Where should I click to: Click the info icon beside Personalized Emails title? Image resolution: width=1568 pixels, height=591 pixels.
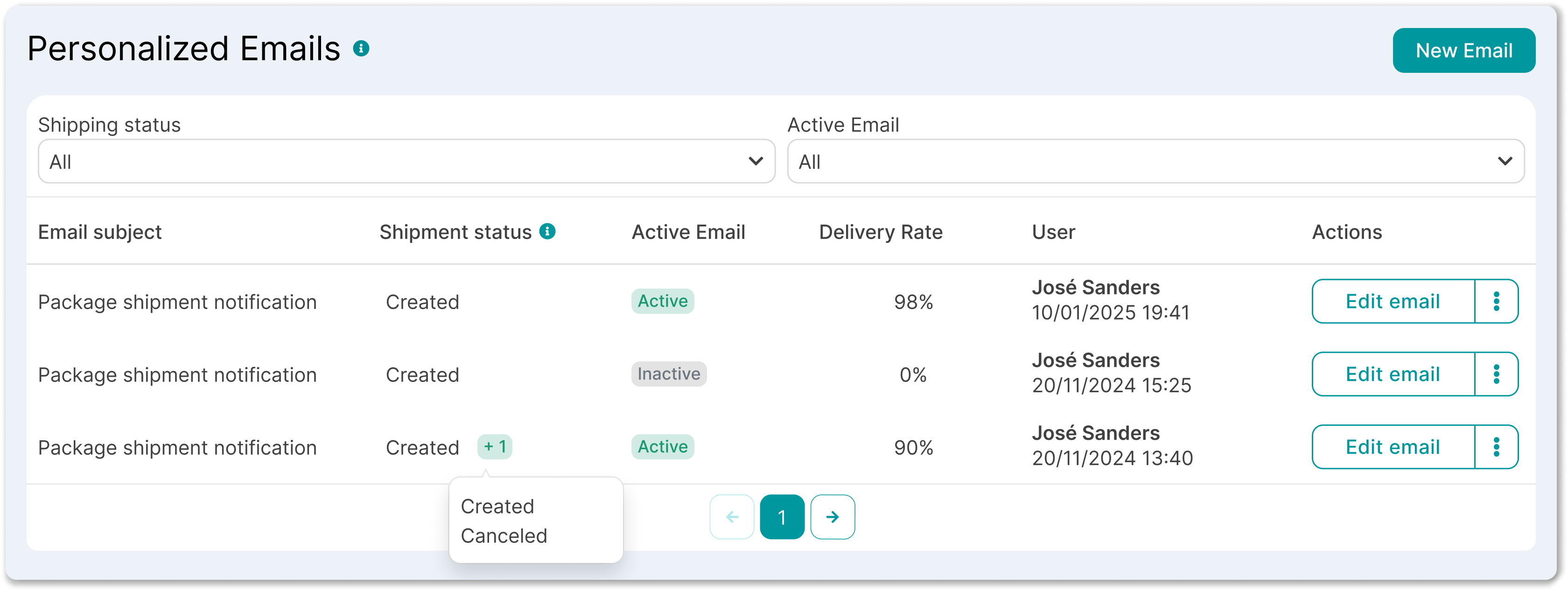pyautogui.click(x=361, y=49)
